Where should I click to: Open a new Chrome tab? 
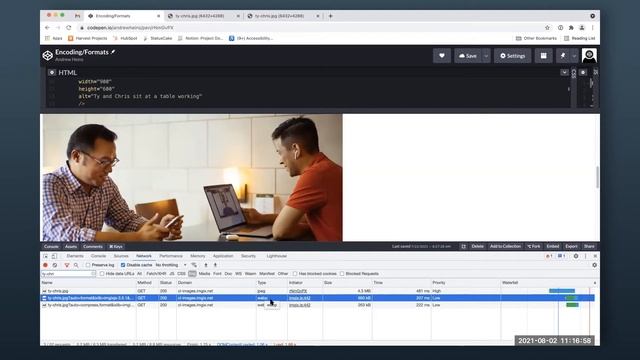[331, 16]
